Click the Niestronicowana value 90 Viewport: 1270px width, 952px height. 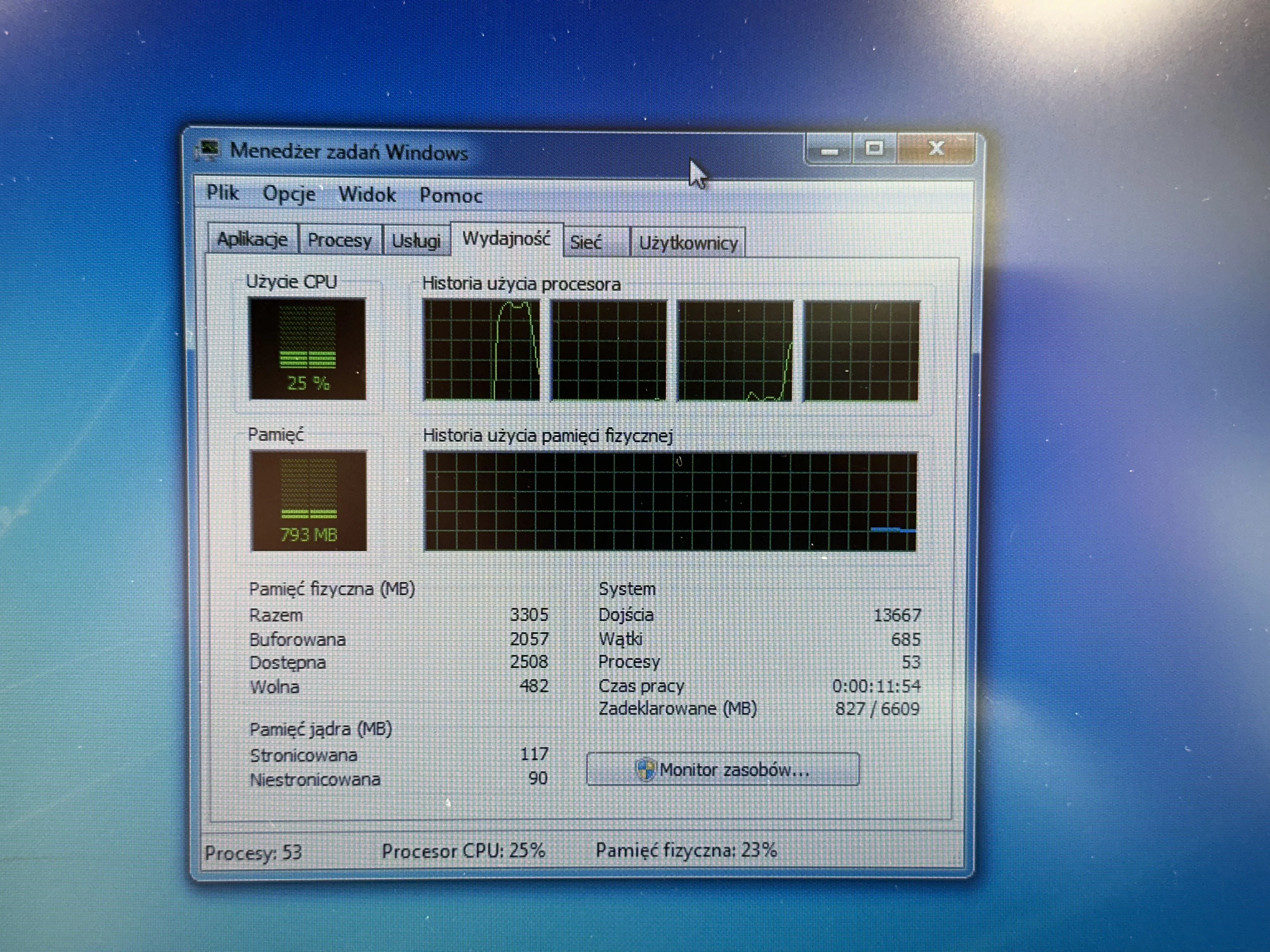pos(538,778)
